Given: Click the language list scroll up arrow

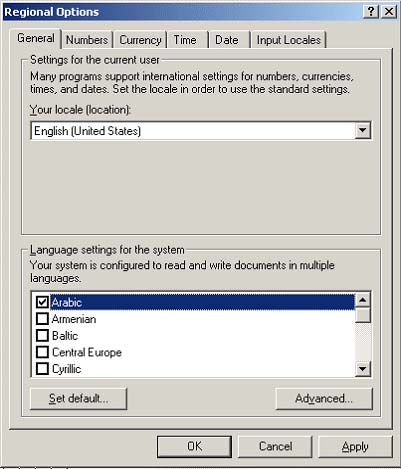Looking at the screenshot, I should [x=363, y=300].
